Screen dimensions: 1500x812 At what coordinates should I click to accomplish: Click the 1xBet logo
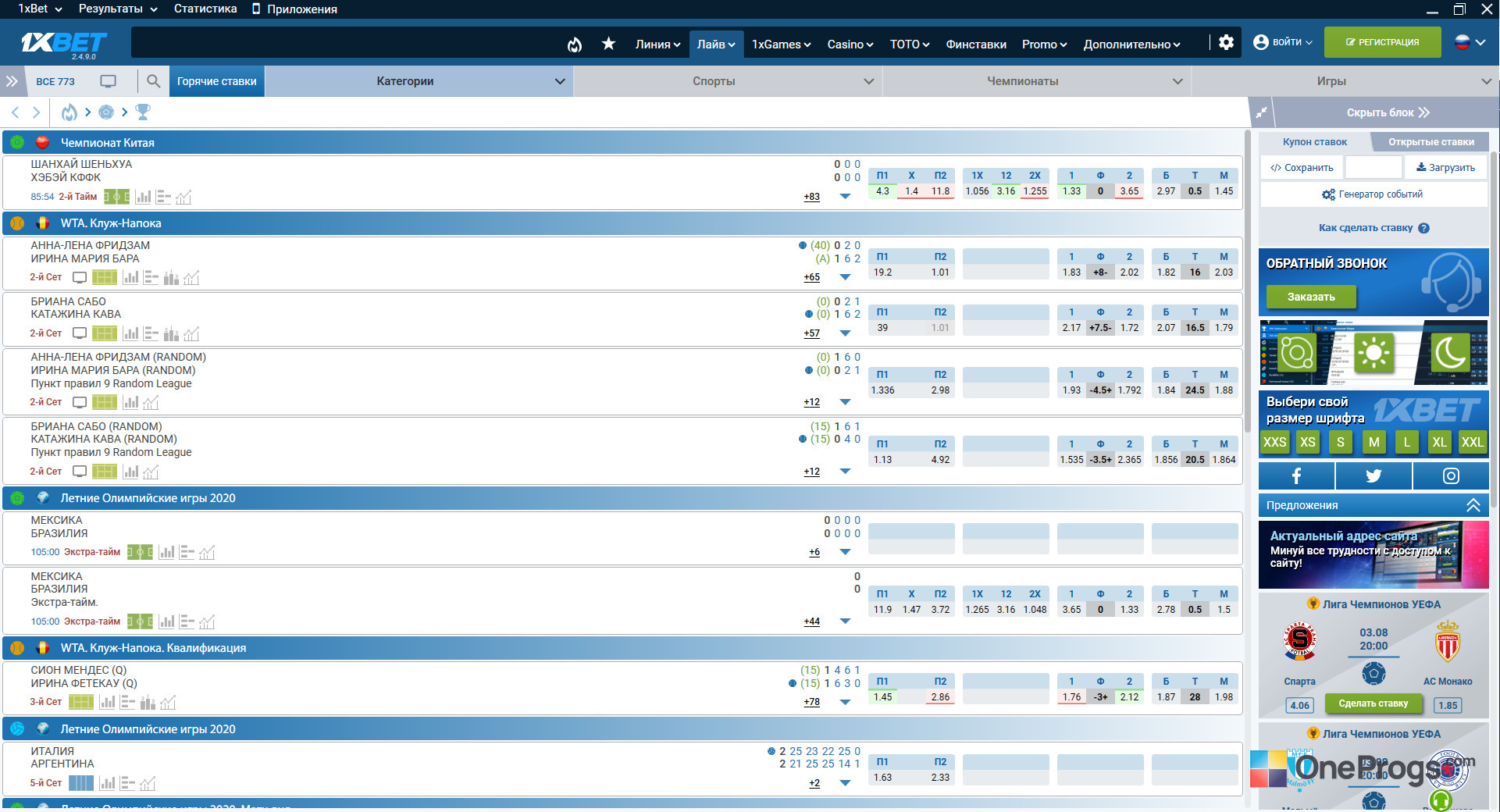click(x=64, y=43)
